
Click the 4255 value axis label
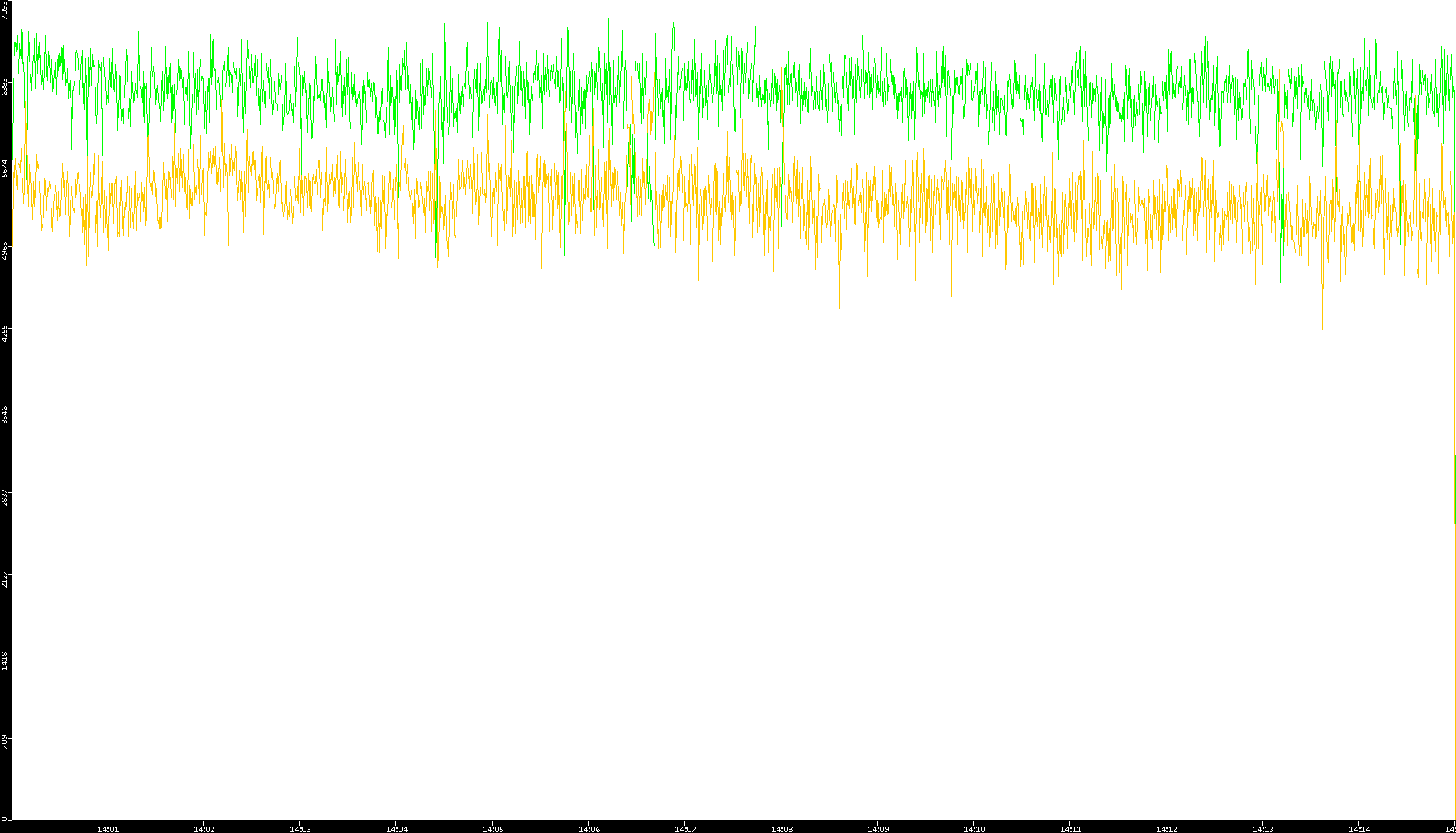coord(5,333)
